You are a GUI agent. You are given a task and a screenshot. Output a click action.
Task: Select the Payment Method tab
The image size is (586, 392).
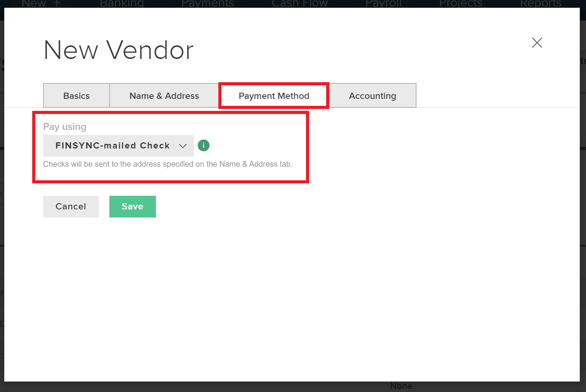(274, 96)
